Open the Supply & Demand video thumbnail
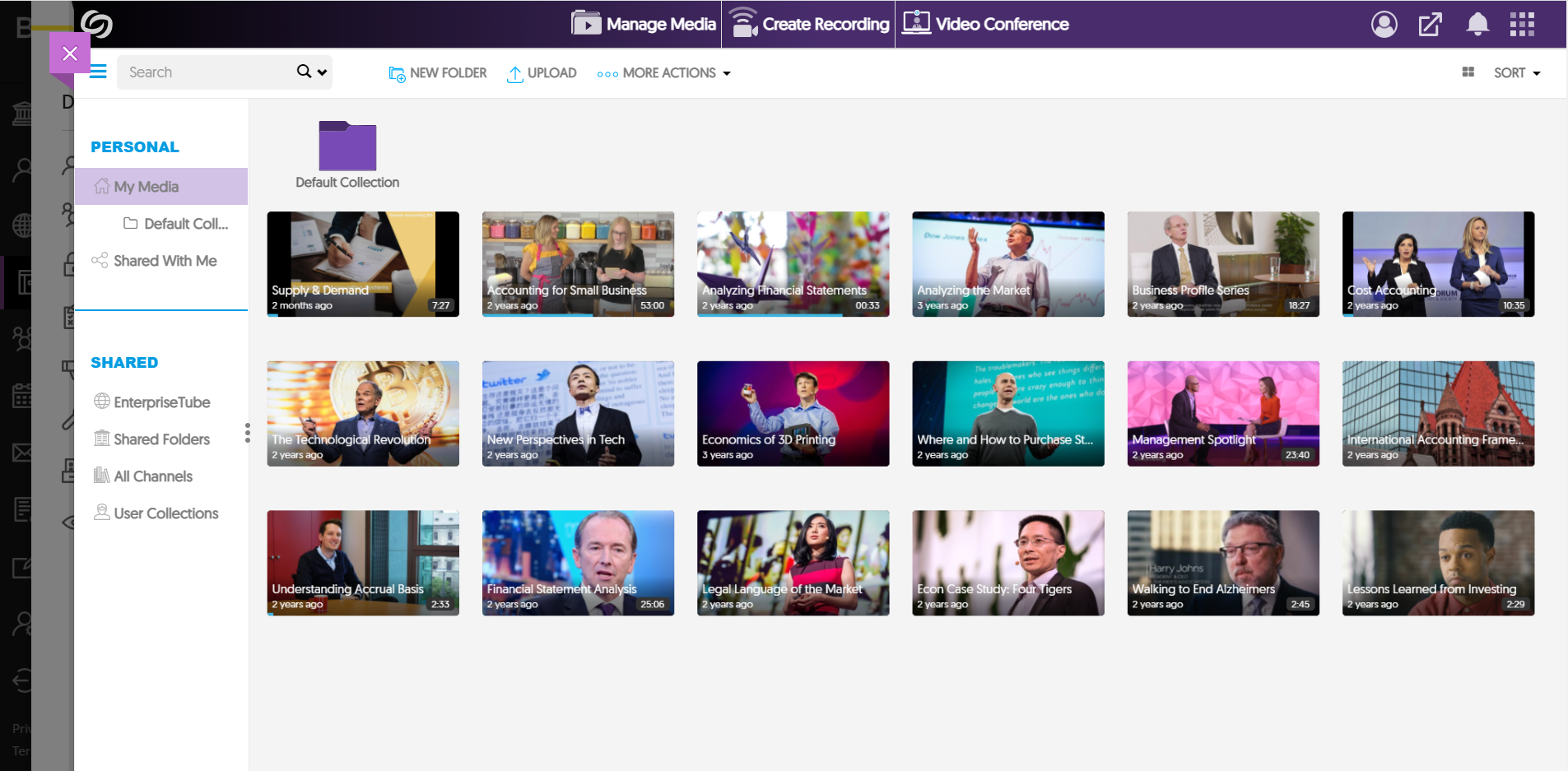The height and width of the screenshot is (771, 1568). pyautogui.click(x=363, y=263)
